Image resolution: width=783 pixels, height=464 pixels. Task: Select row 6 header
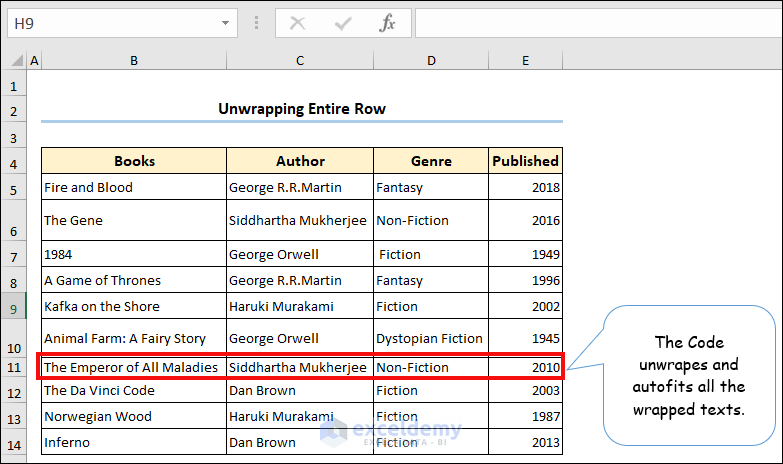pyautogui.click(x=13, y=221)
